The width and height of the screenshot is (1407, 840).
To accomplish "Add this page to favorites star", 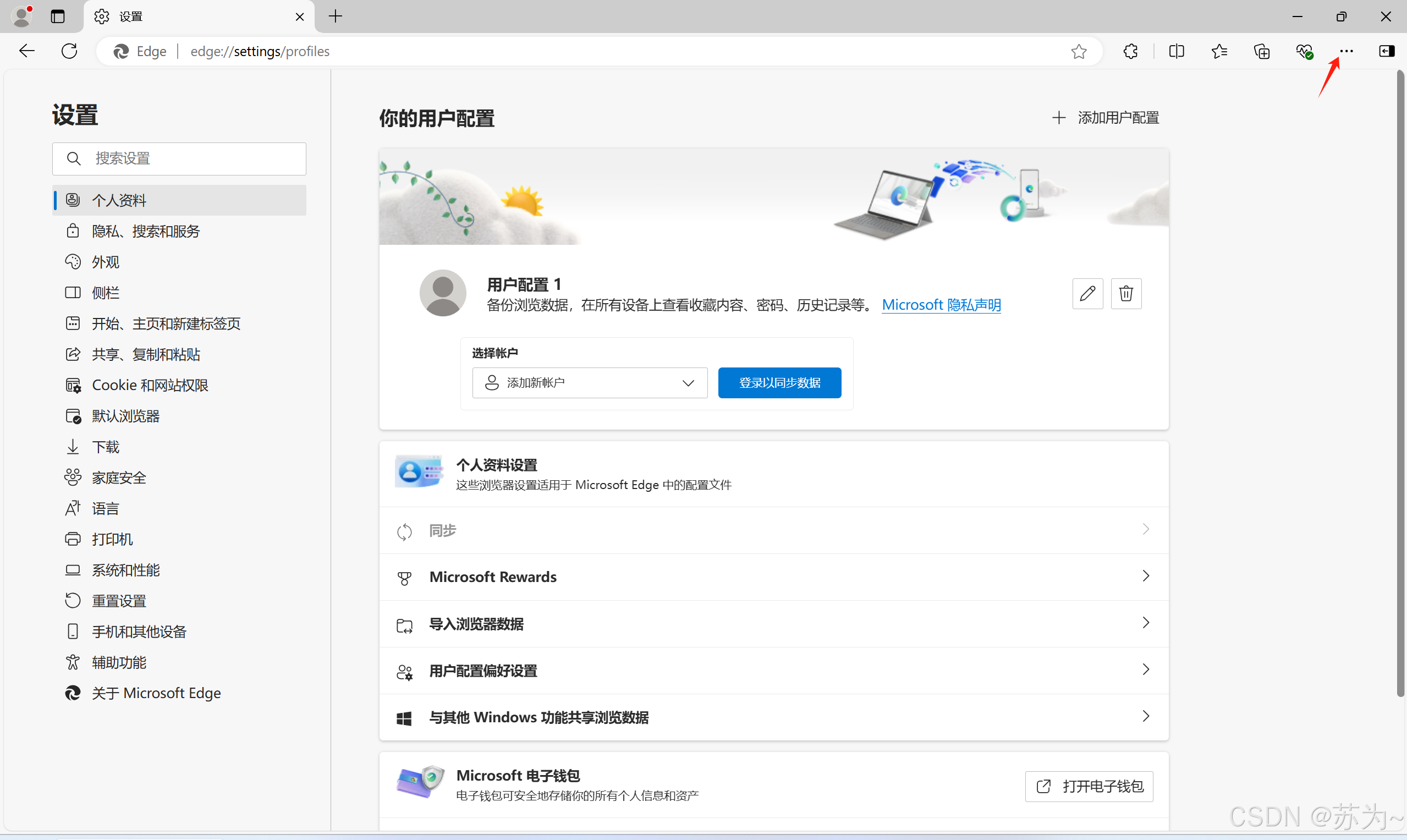I will pyautogui.click(x=1079, y=52).
